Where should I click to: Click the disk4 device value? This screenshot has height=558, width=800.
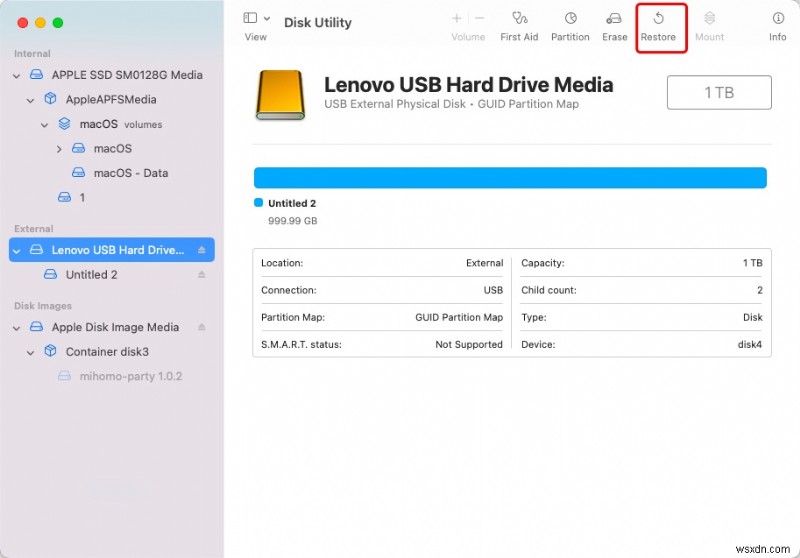(x=750, y=344)
